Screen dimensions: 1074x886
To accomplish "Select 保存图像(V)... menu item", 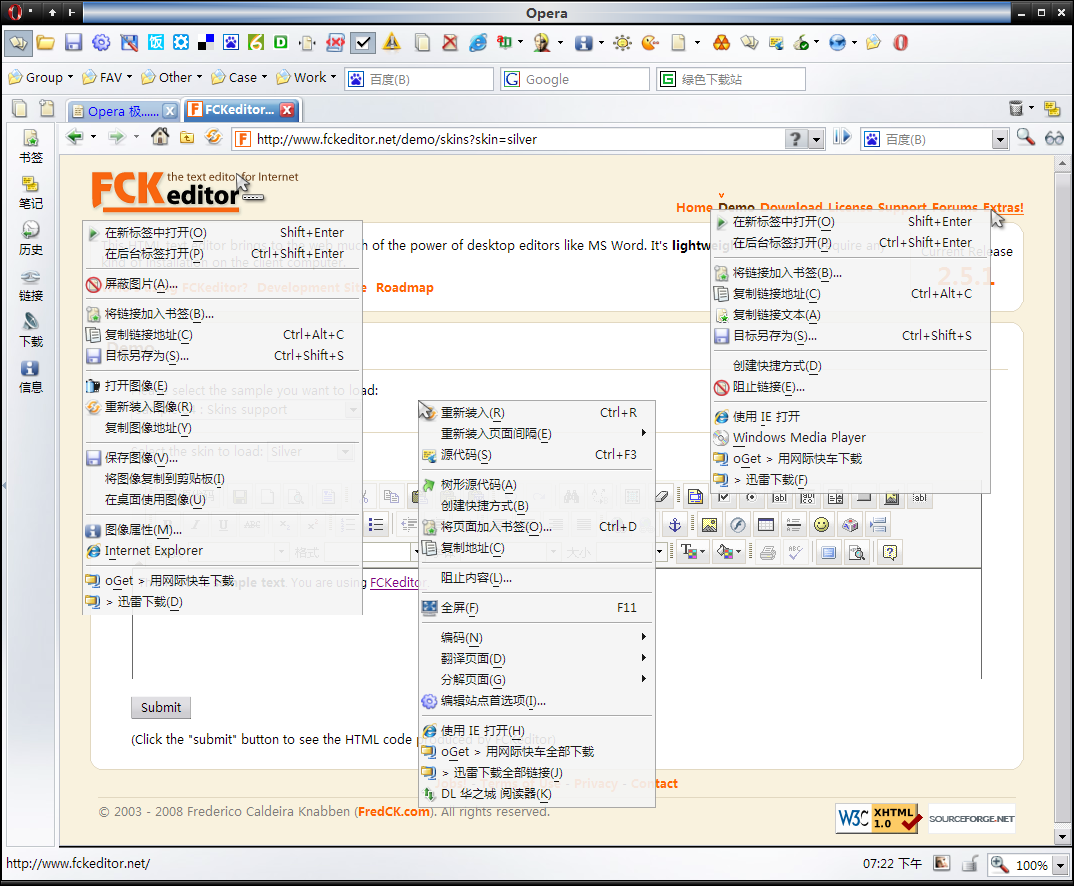I will 223,457.
